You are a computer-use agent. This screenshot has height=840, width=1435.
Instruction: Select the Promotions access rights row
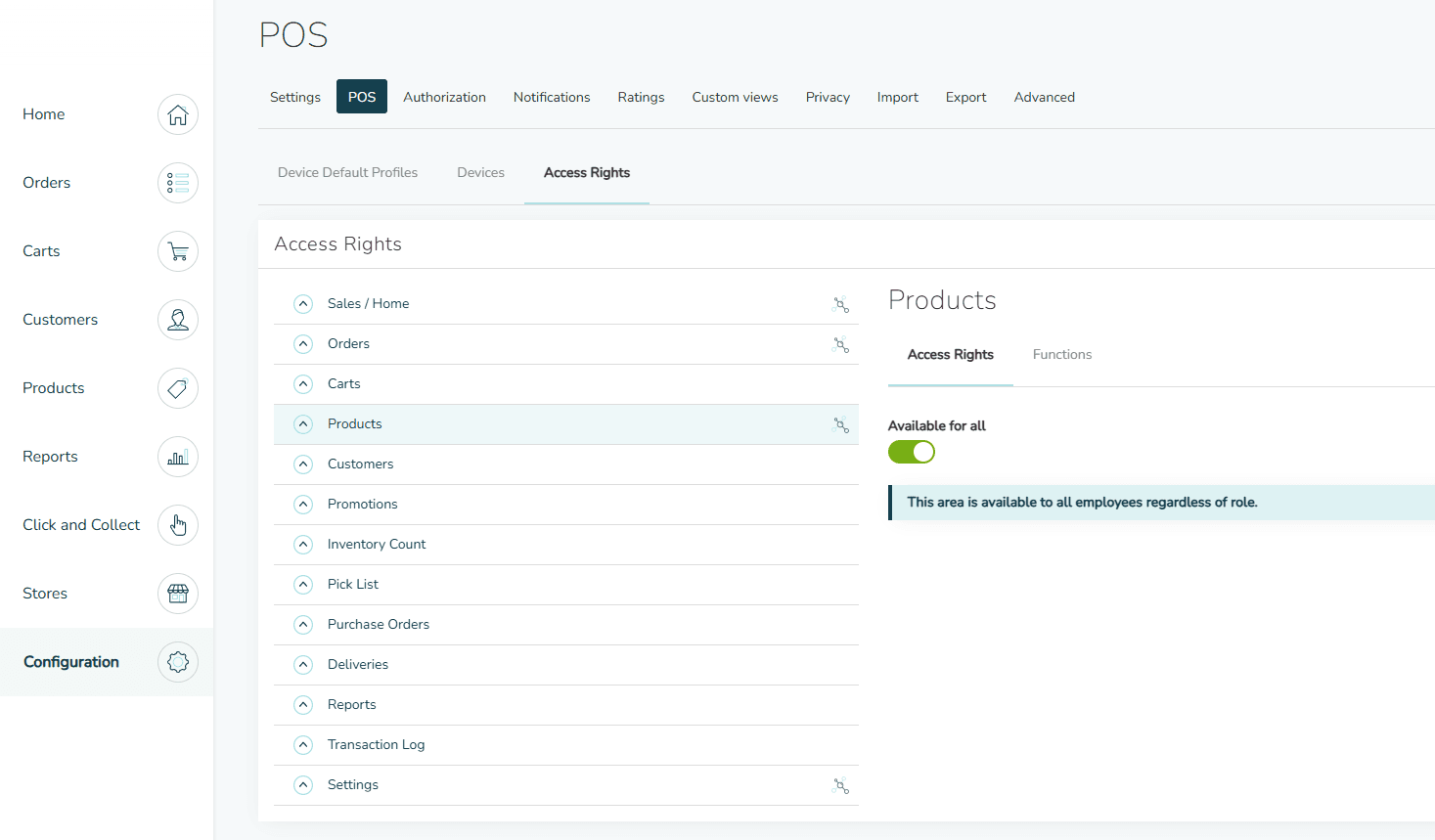point(566,505)
